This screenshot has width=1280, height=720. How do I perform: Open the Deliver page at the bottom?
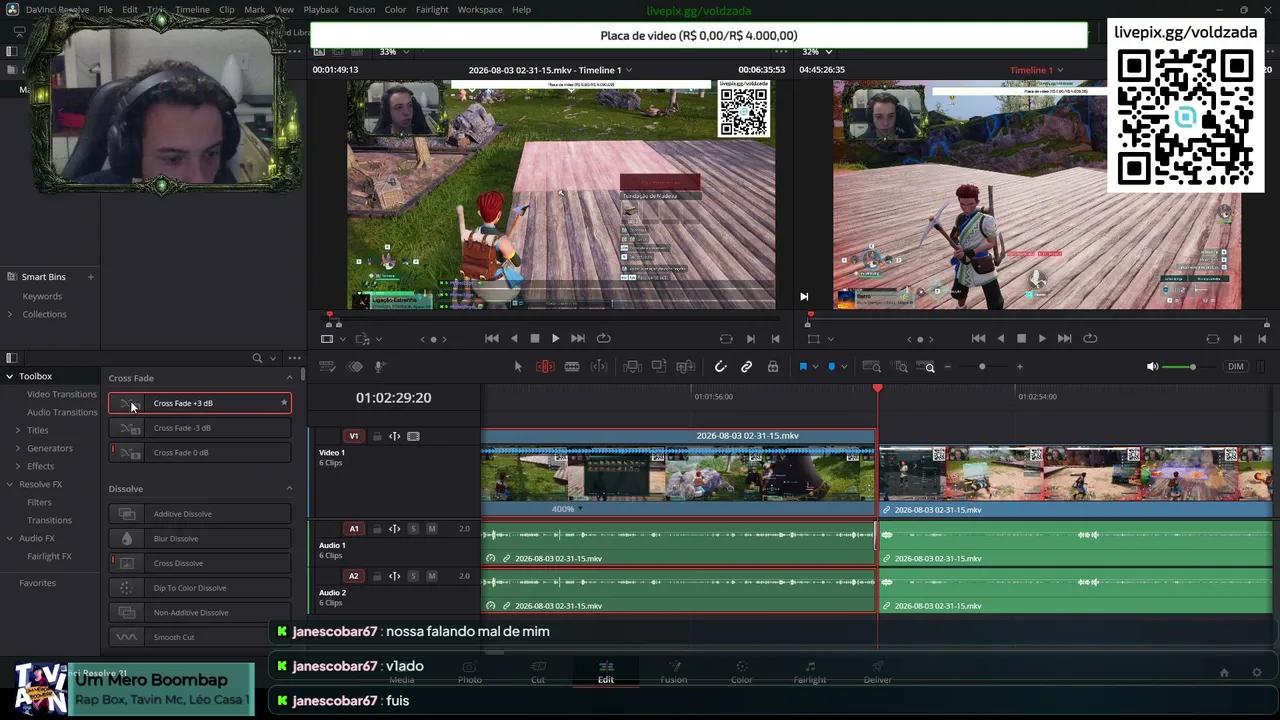pyautogui.click(x=877, y=672)
